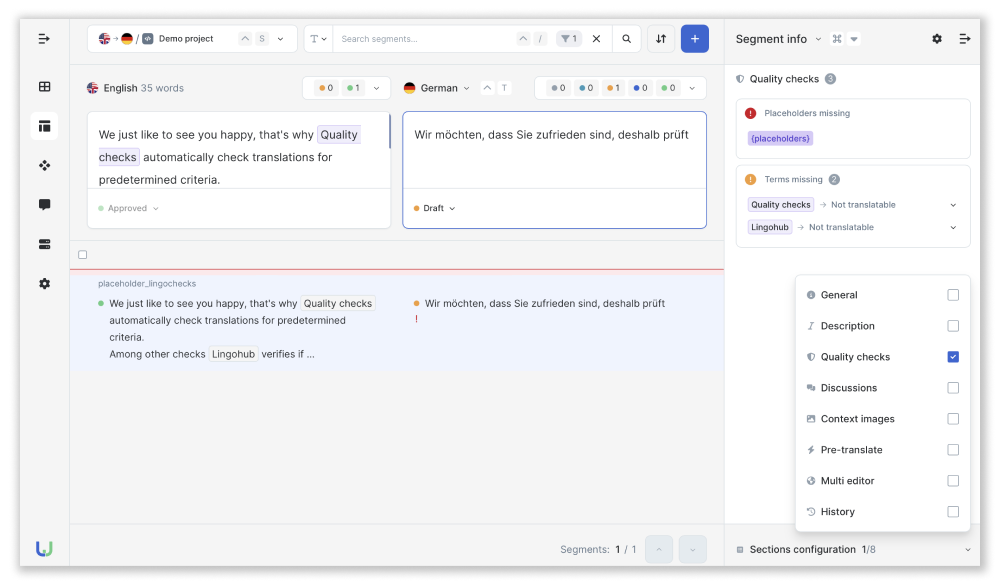Open the Segment info title dropdown
Viewport: 1000px width, 583px height.
pos(818,39)
